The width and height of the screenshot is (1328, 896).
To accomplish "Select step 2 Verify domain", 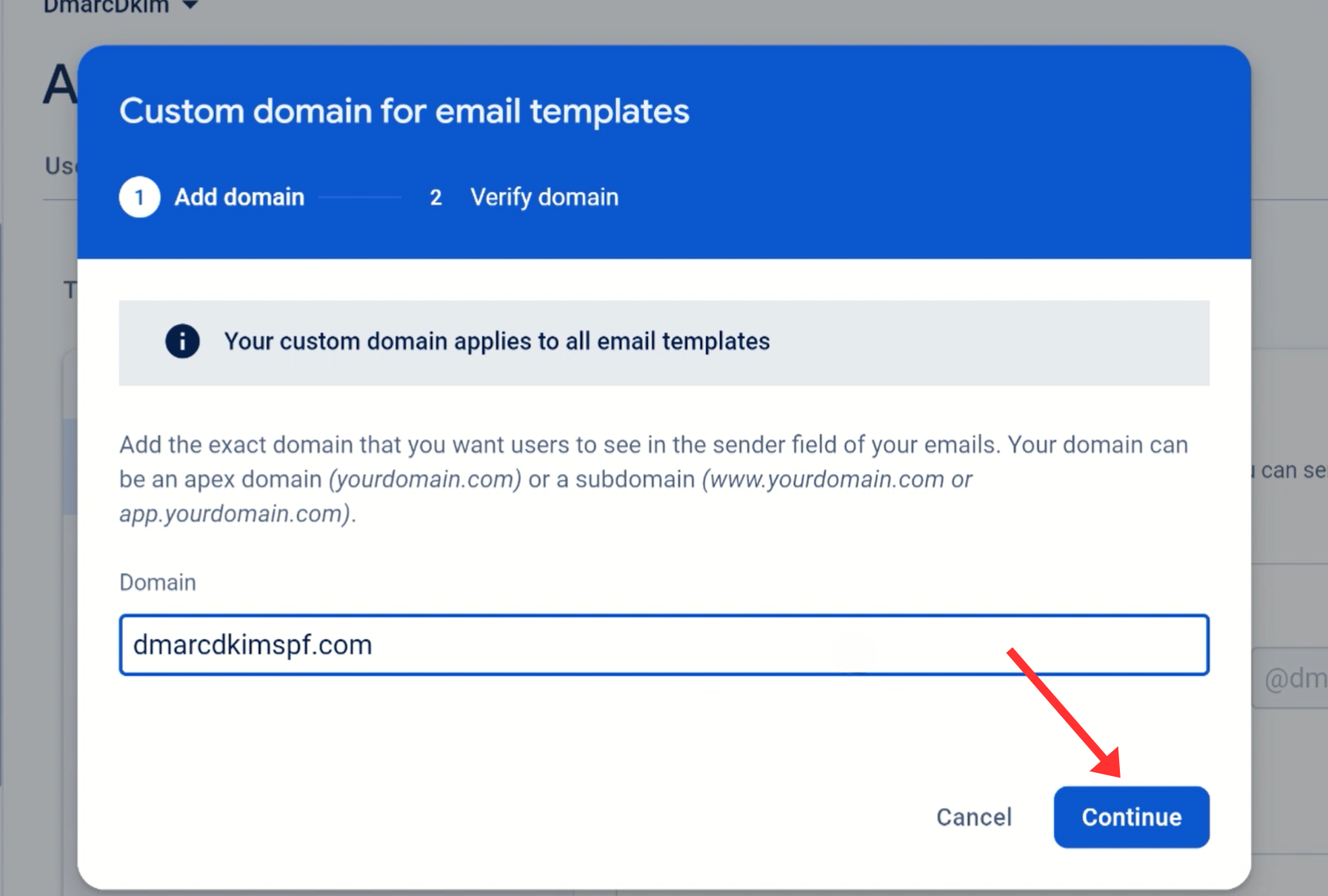I will (x=524, y=197).
